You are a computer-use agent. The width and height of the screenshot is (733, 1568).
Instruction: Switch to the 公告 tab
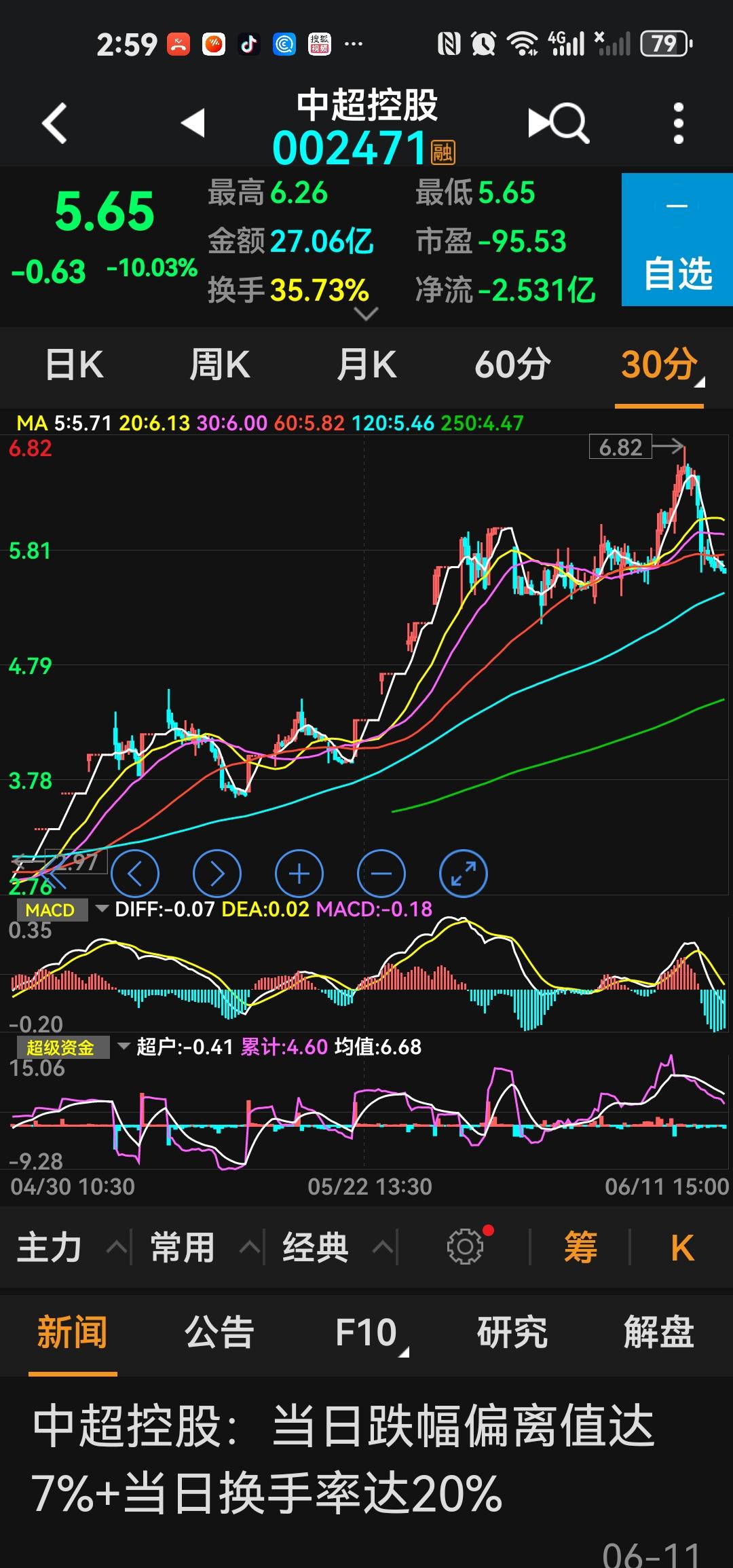(219, 1332)
